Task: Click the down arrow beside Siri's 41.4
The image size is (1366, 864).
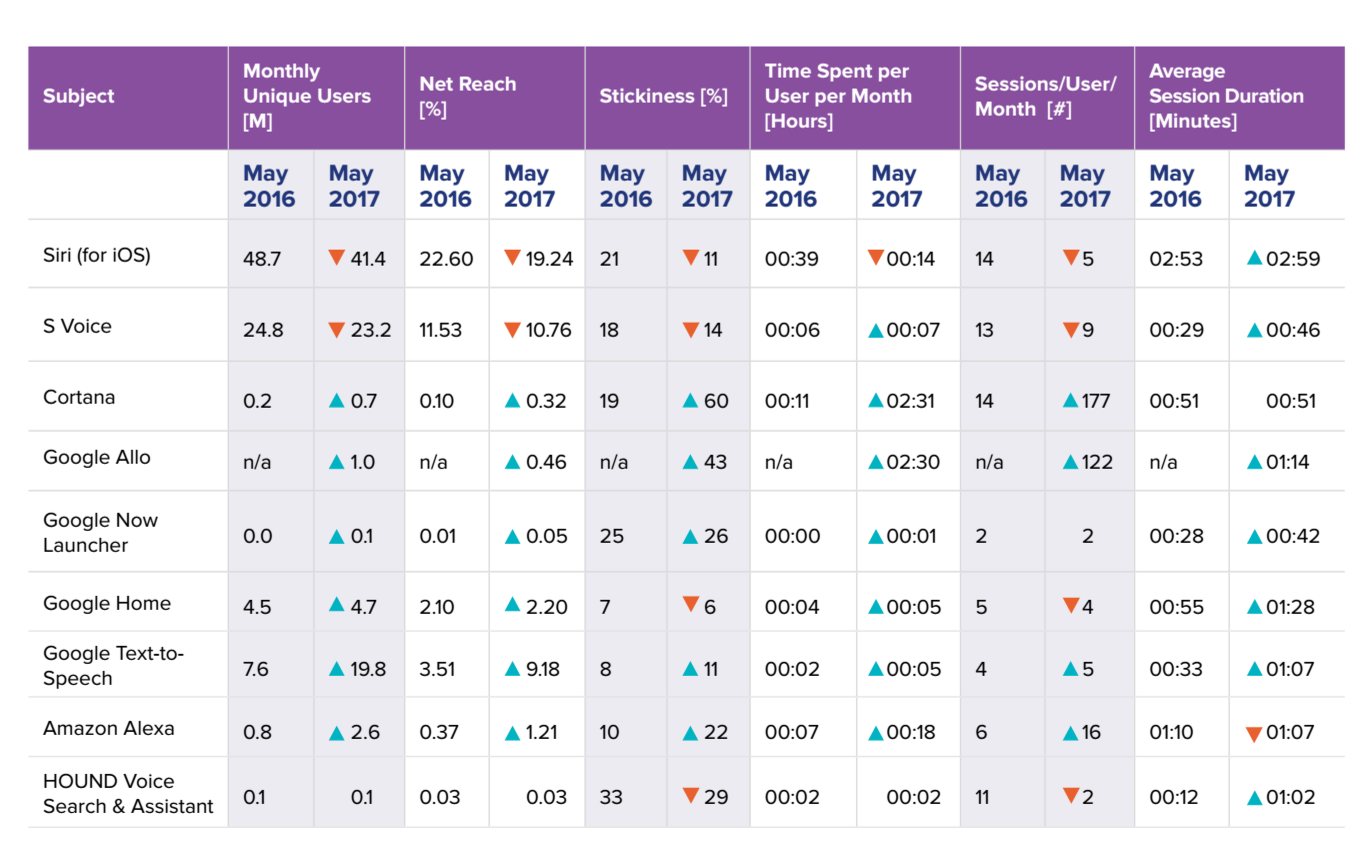Action: pyautogui.click(x=337, y=258)
